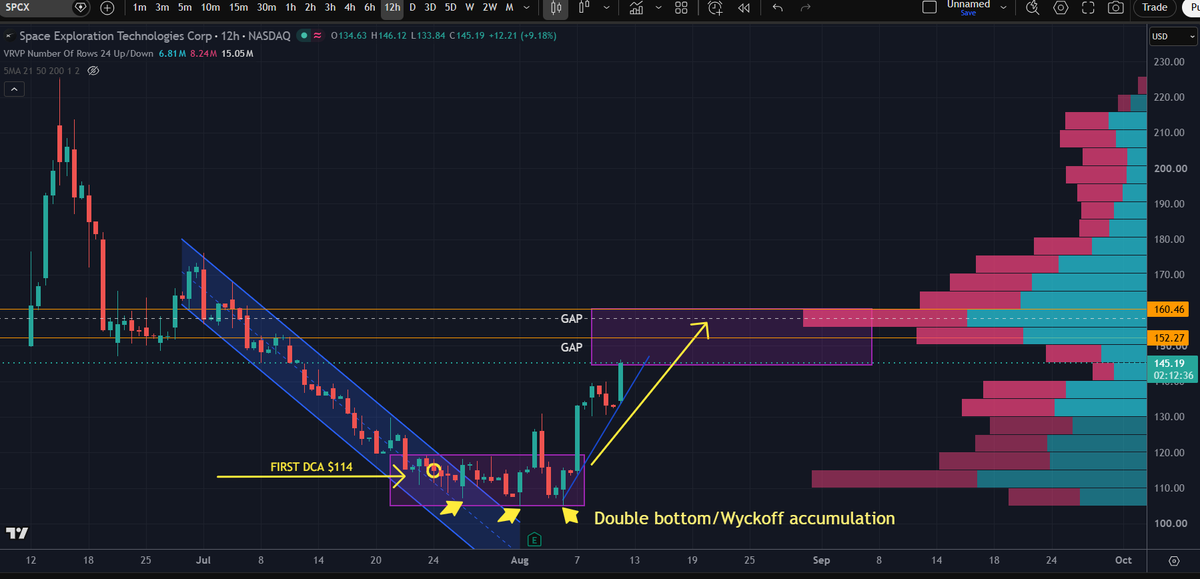Screen dimensions: 1200x579
Task: Open the layout setup square icon
Action: [x=929, y=7]
